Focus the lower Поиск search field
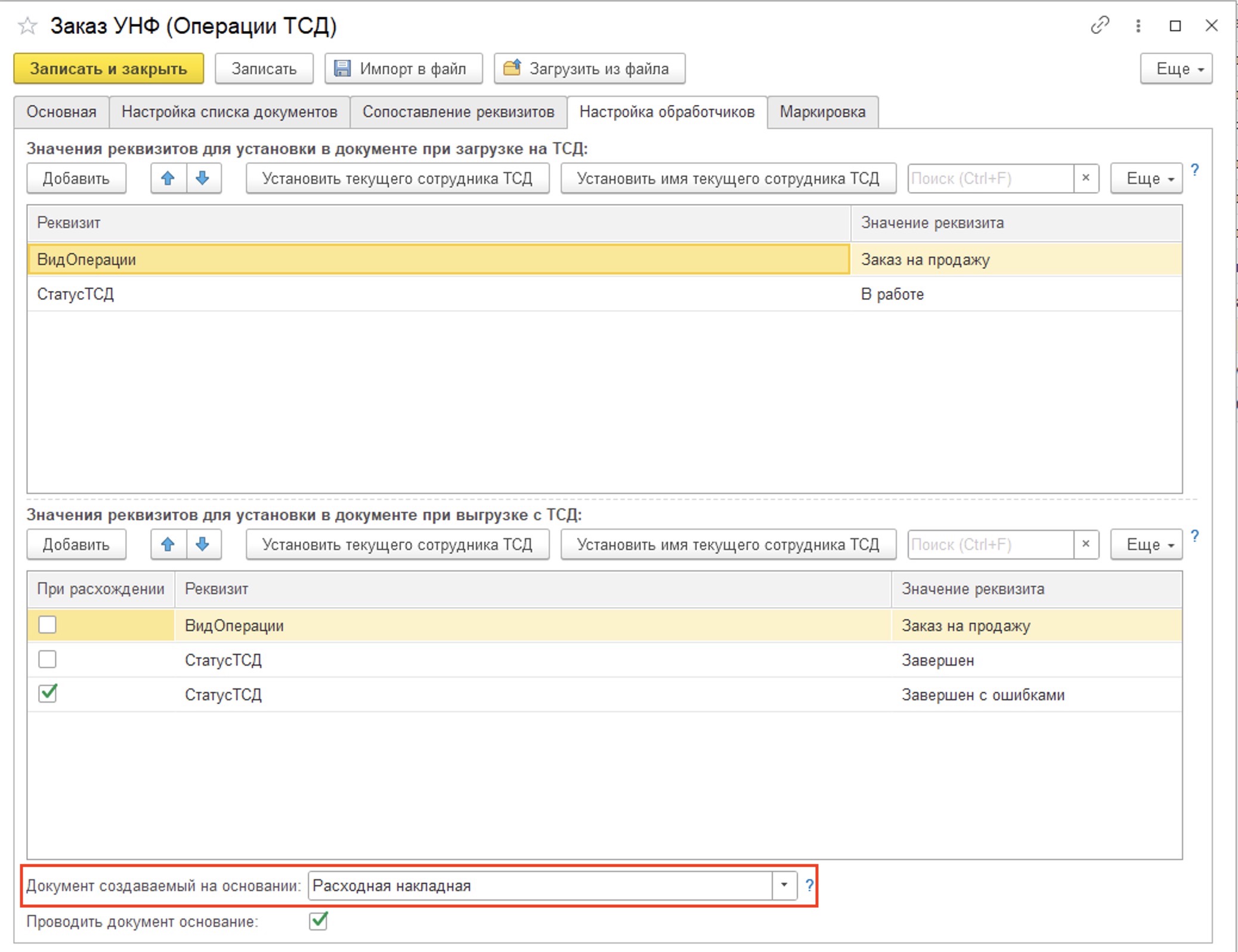Screen dimensions: 1238x952 click(991, 545)
